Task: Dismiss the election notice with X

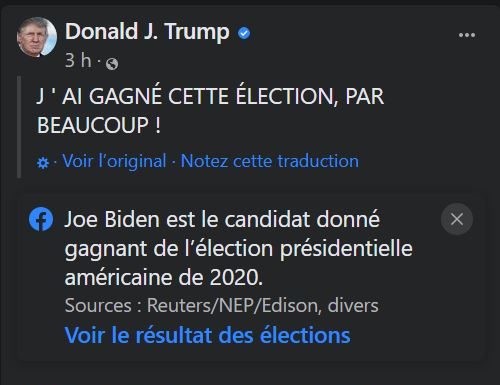Action: click(457, 219)
